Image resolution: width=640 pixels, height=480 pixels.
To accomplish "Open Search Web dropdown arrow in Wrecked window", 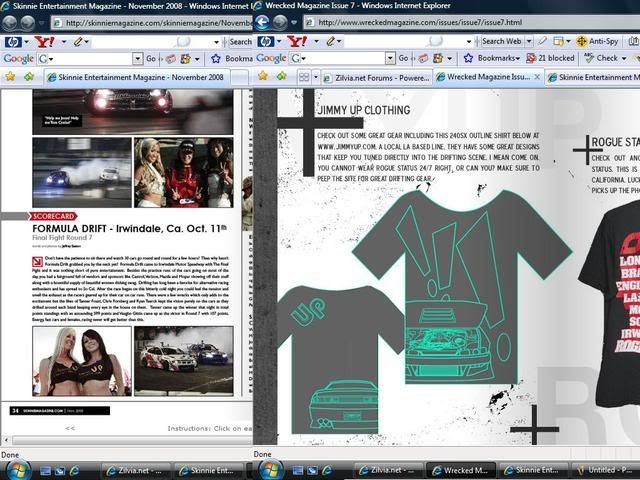I will click(529, 41).
